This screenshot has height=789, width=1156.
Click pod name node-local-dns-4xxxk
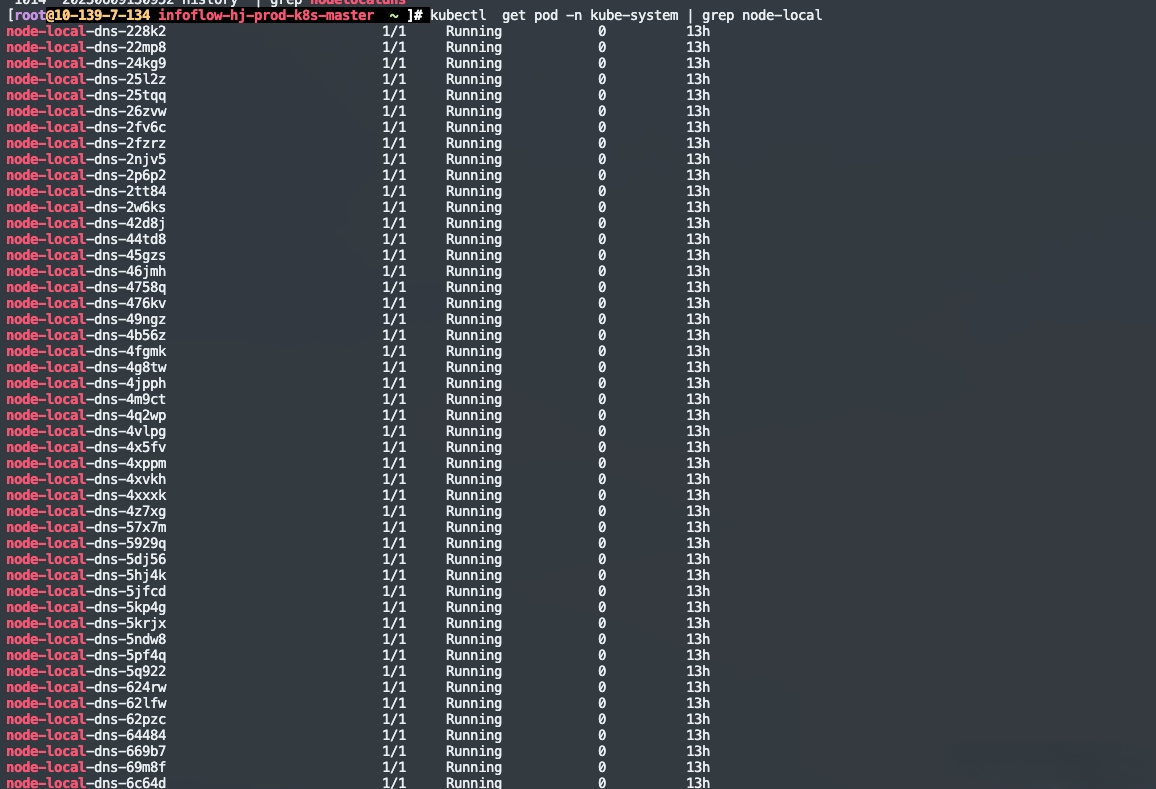[86, 496]
